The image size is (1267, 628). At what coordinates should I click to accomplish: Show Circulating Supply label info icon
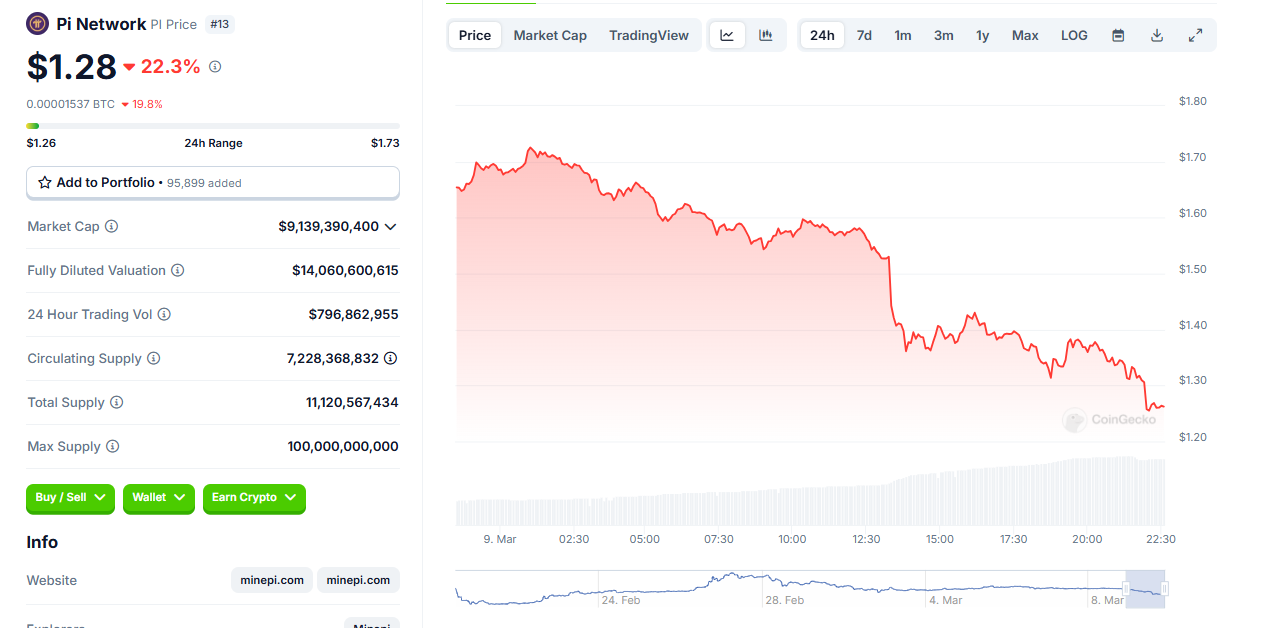[x=153, y=359]
